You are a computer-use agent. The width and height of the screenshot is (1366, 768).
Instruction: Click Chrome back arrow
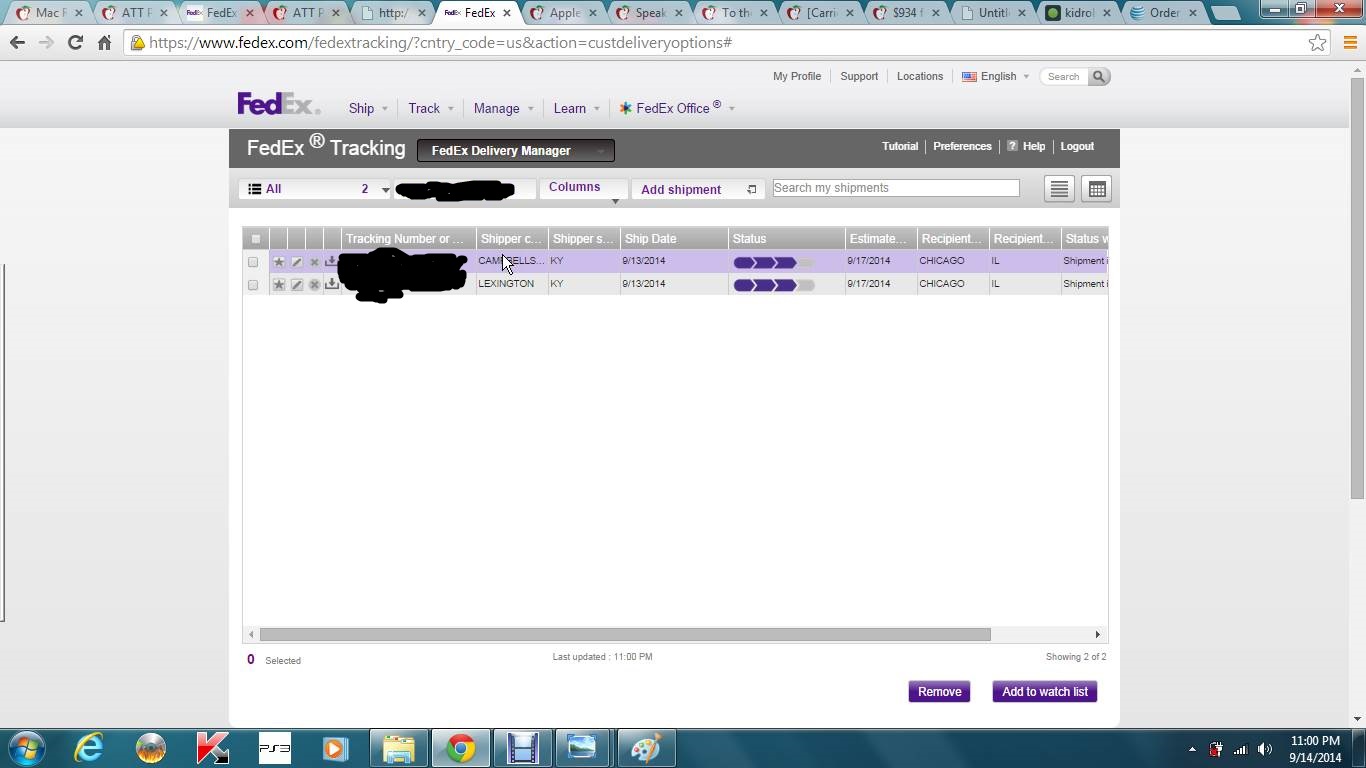tap(17, 43)
